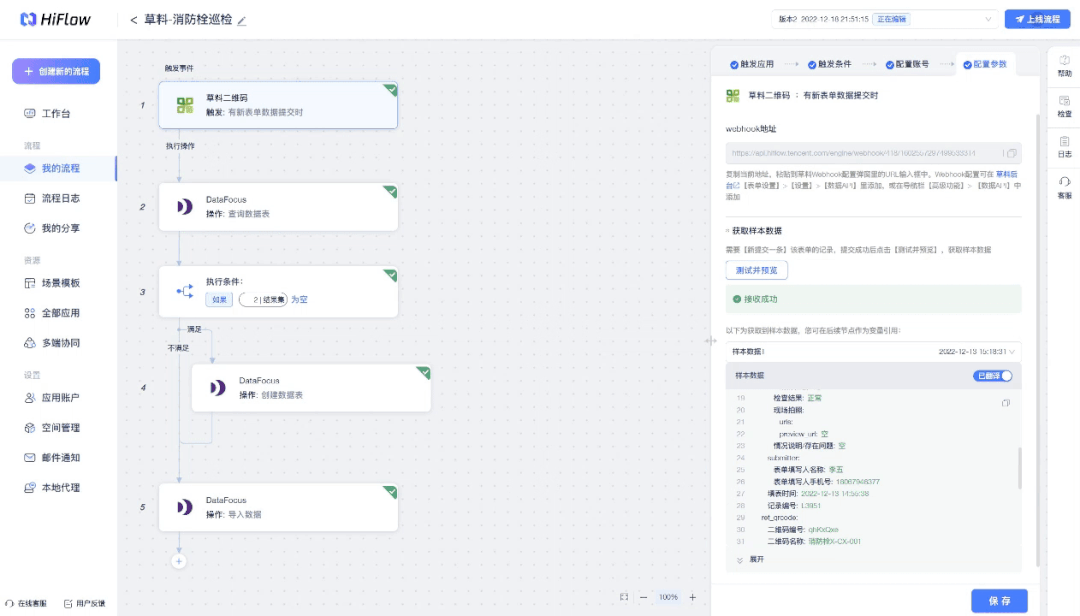Viewport: 1080px width, 616px height.
Task: Expand the sample data with 展开
Action: pyautogui.click(x=751, y=559)
